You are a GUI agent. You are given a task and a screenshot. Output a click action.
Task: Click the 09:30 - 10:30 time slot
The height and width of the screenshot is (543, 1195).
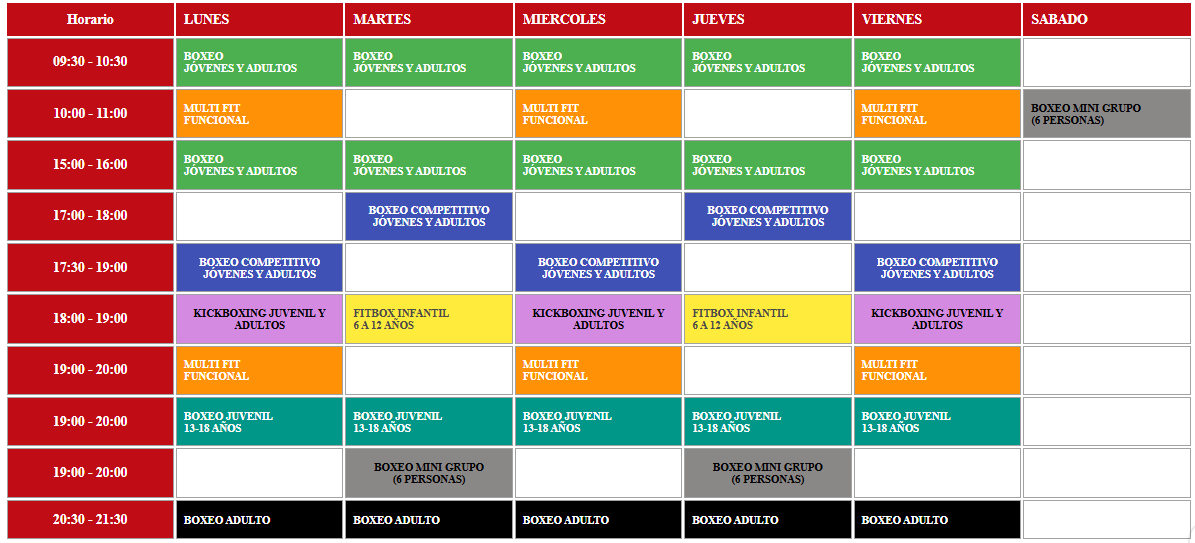(x=90, y=62)
